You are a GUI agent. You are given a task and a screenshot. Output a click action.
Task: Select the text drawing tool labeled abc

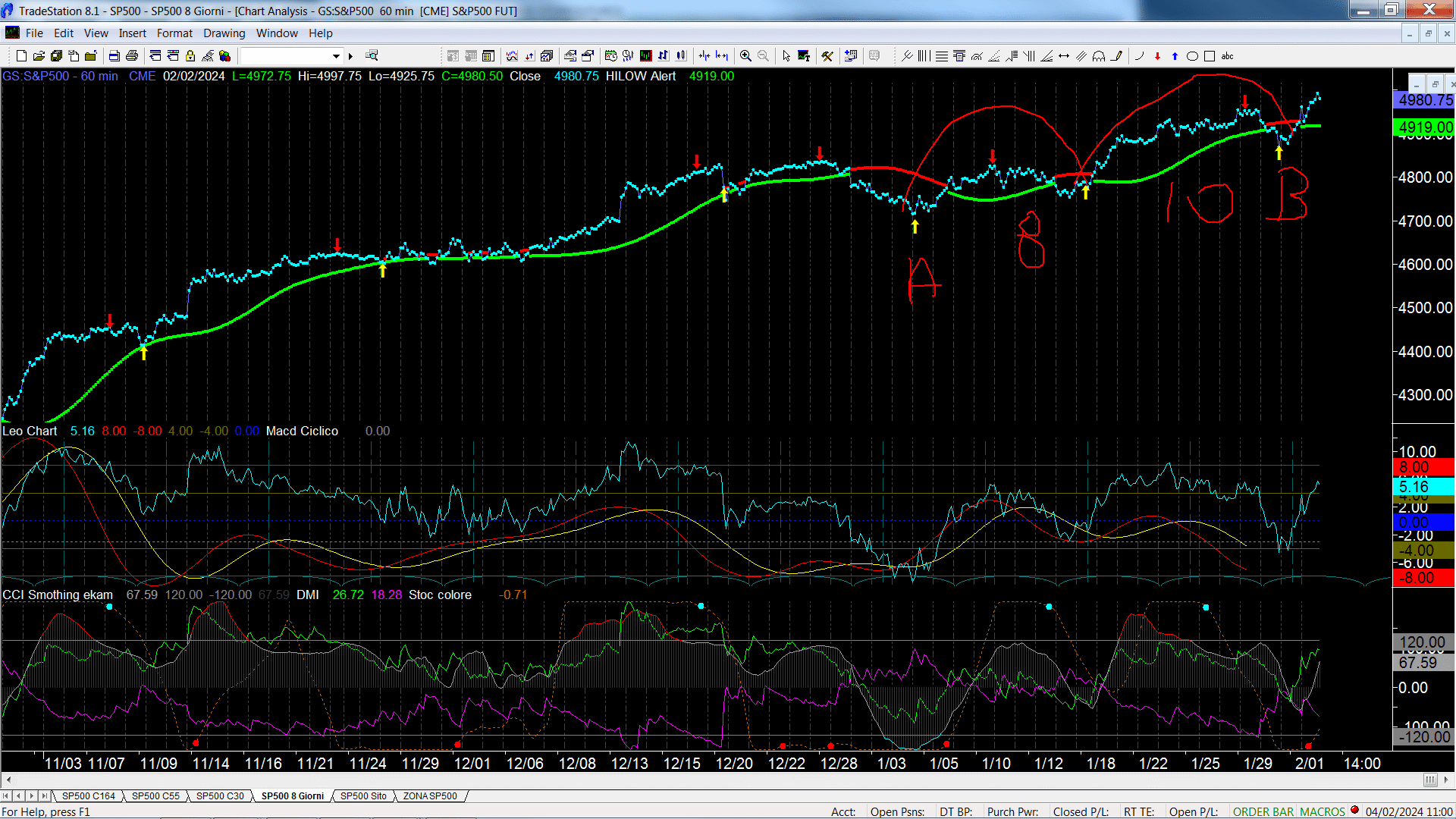(x=1227, y=56)
